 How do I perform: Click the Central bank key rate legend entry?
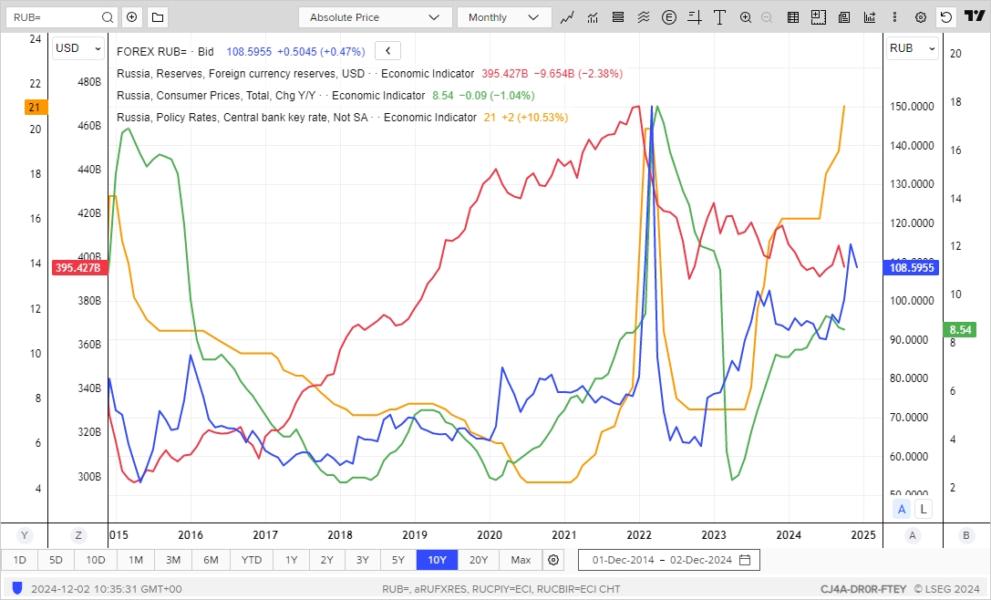click(296, 118)
